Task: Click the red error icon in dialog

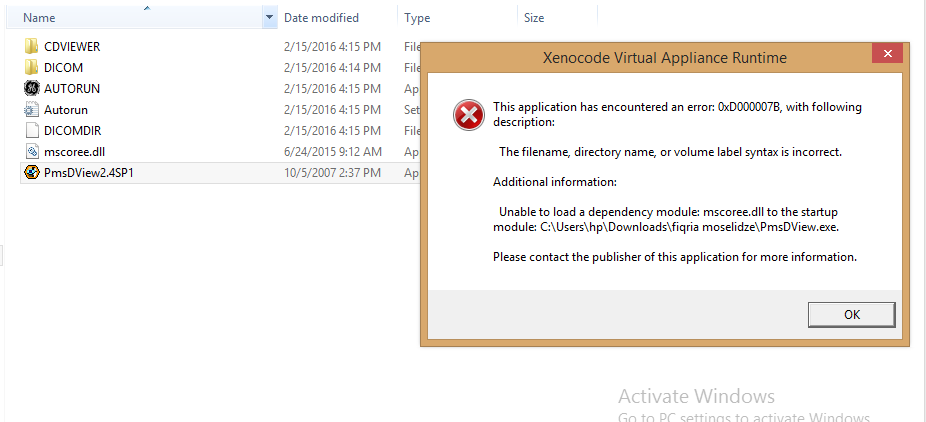Action: [x=467, y=115]
